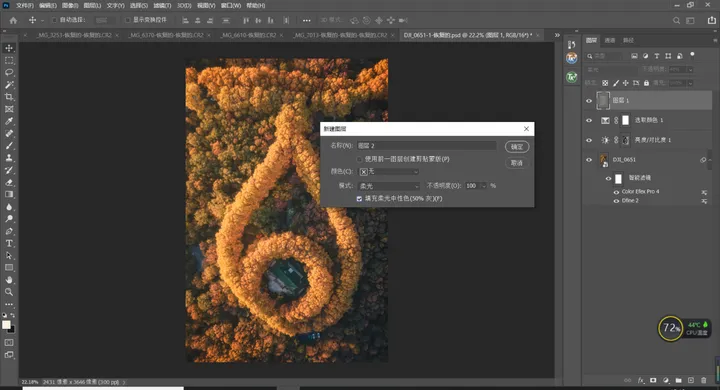Select the Path Selection tool
The width and height of the screenshot is (720, 390).
pos(9,255)
